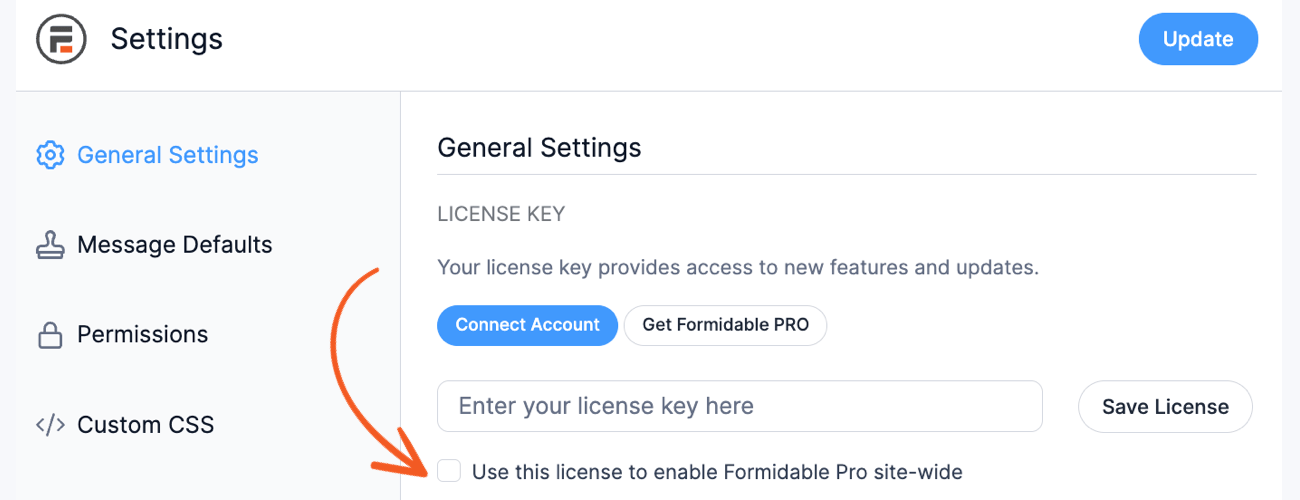The height and width of the screenshot is (500, 1300).
Task: Click the Permissions padlock icon
Action: tap(50, 334)
